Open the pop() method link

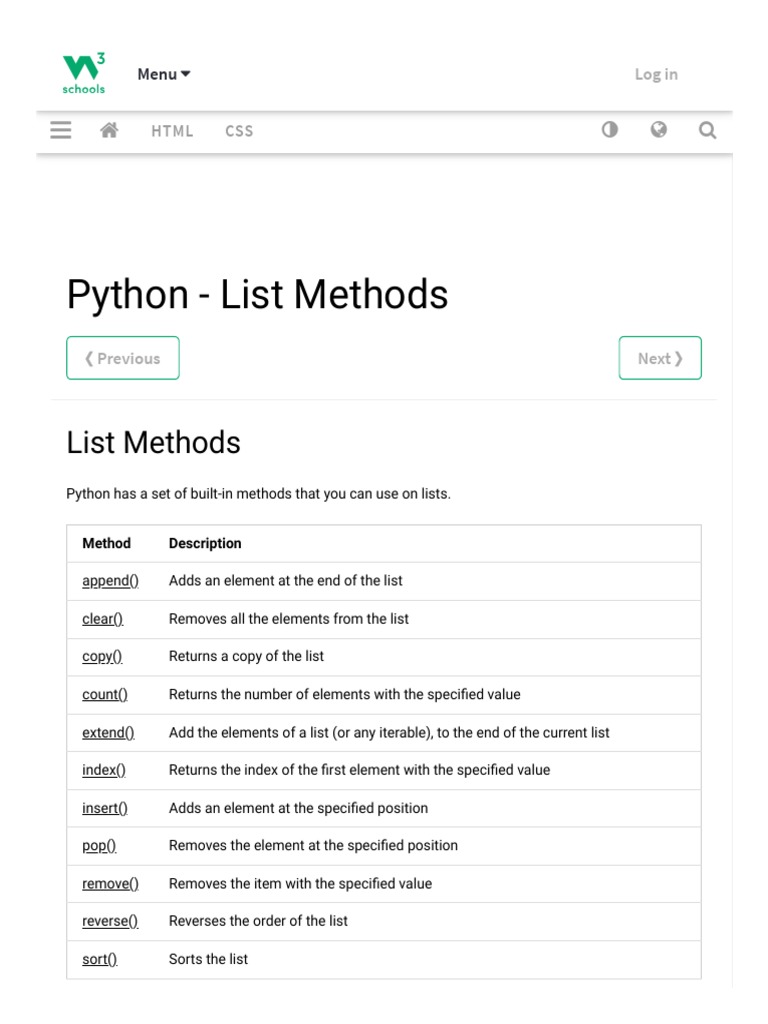(99, 846)
